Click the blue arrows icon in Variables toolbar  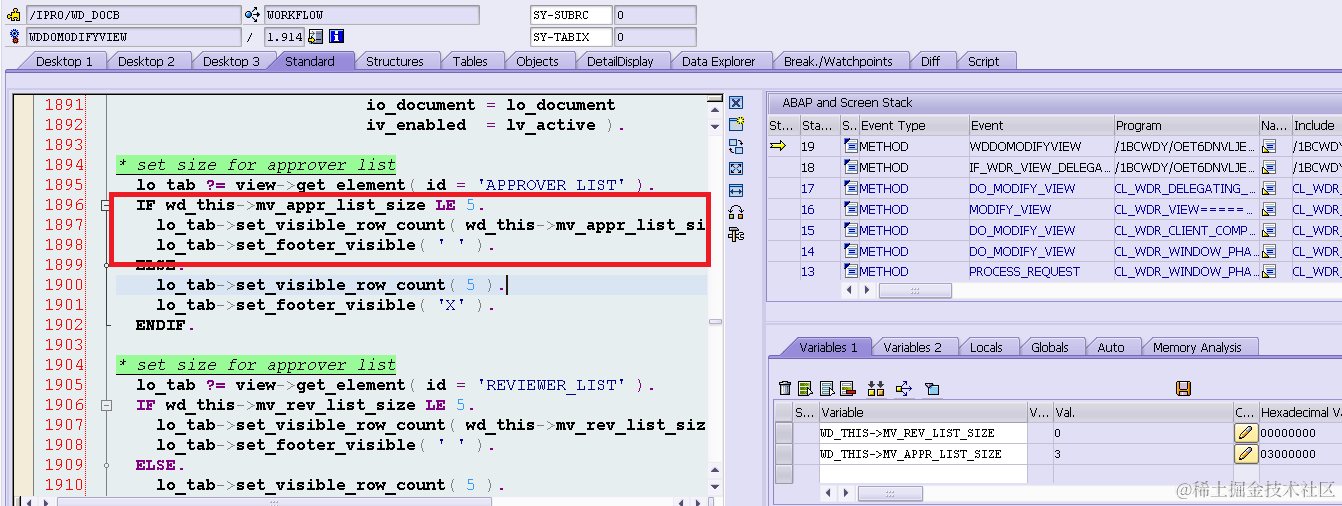[904, 388]
